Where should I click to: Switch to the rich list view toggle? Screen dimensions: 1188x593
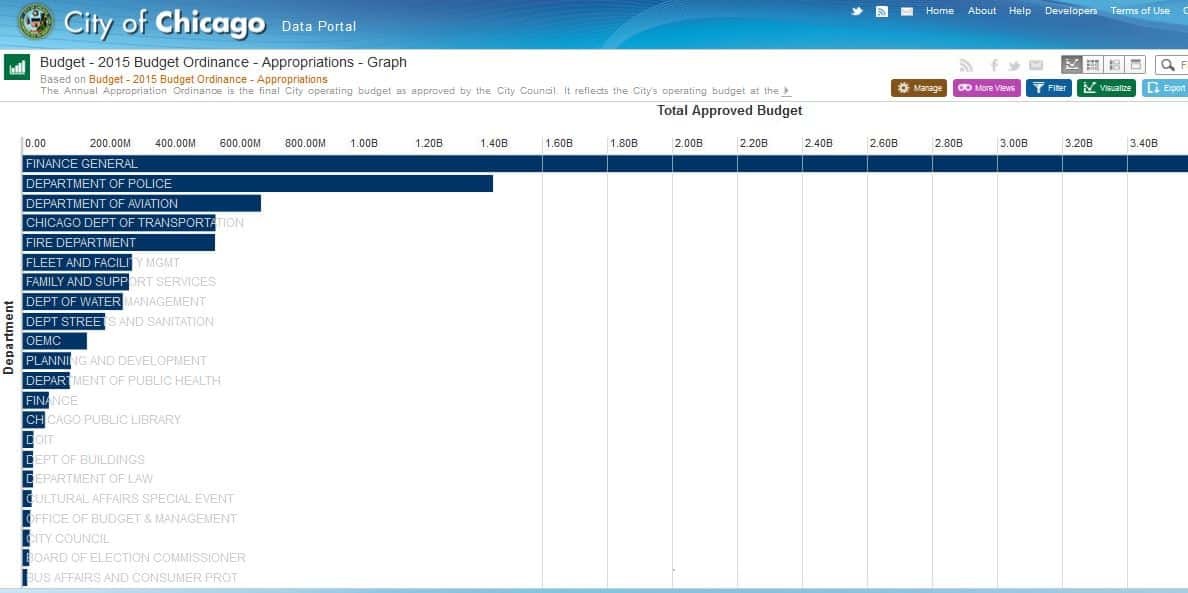pyautogui.click(x=1114, y=65)
